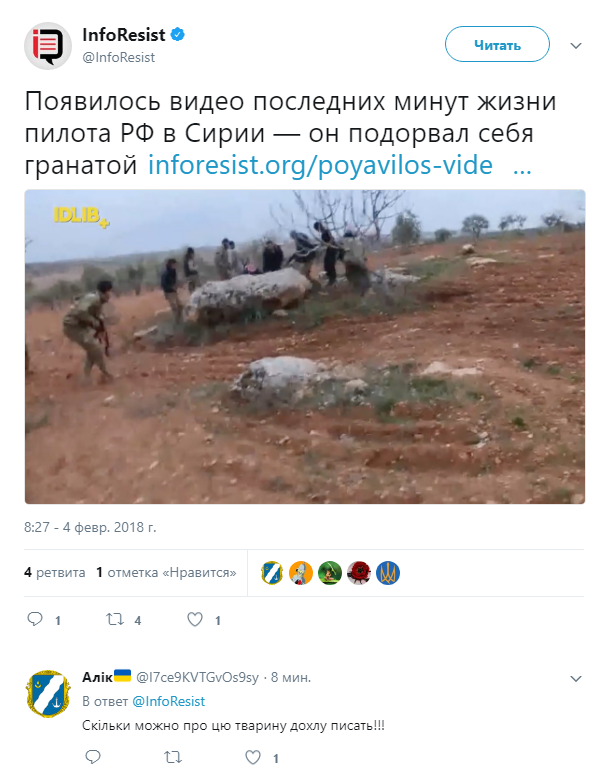Expand options chevron on Алік's reply
This screenshot has width=605, height=775.
pos(576,679)
